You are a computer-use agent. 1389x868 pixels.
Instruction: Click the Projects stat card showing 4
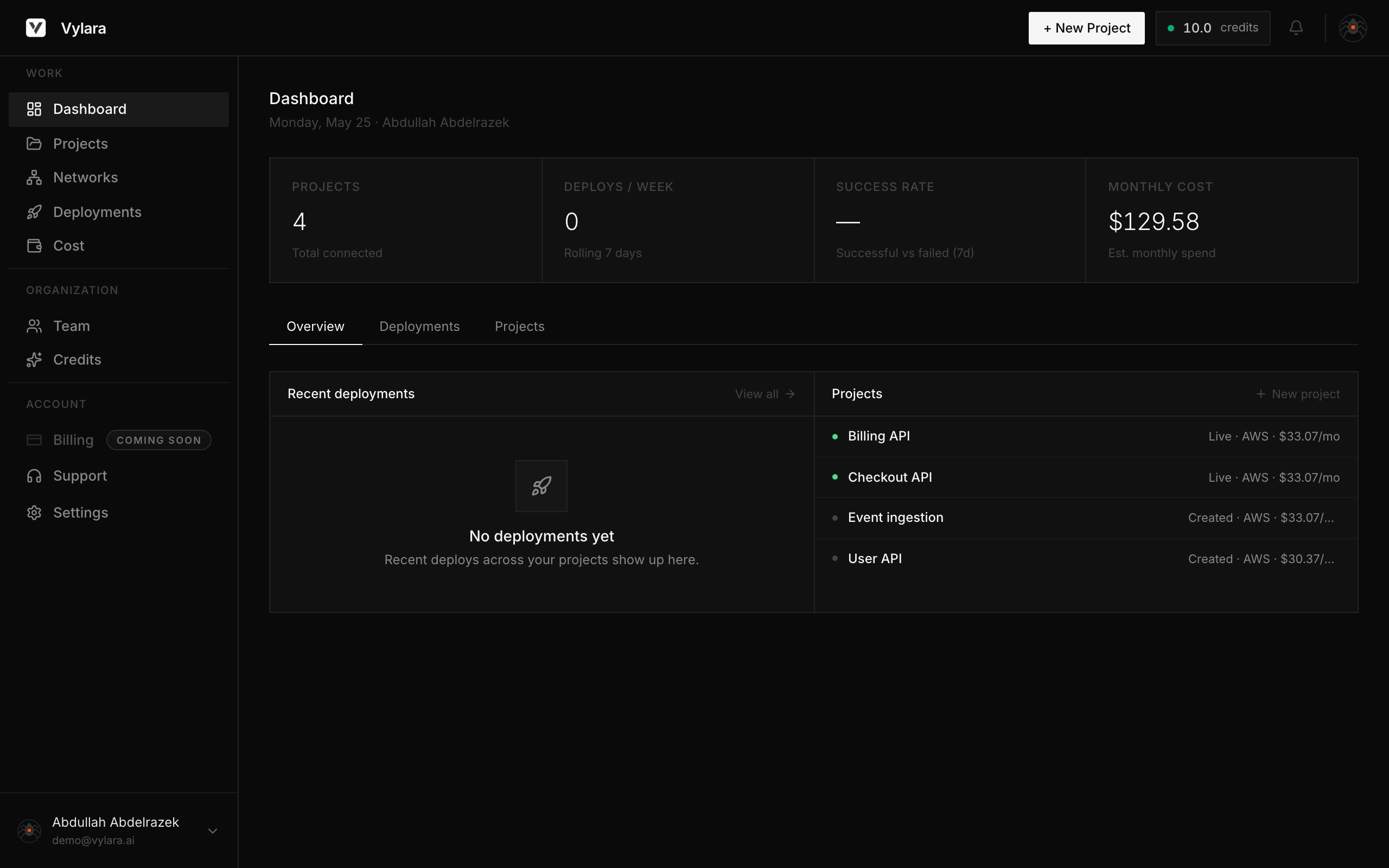pos(406,220)
